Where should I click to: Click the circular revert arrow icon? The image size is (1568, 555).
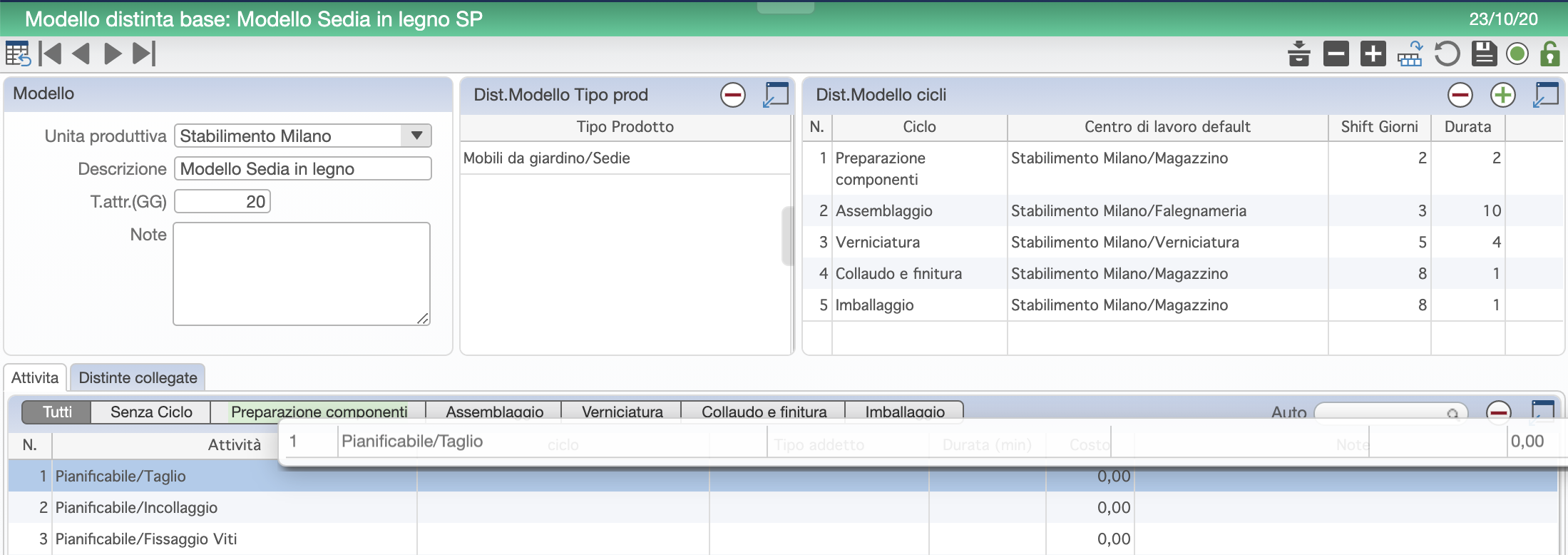point(1447,54)
